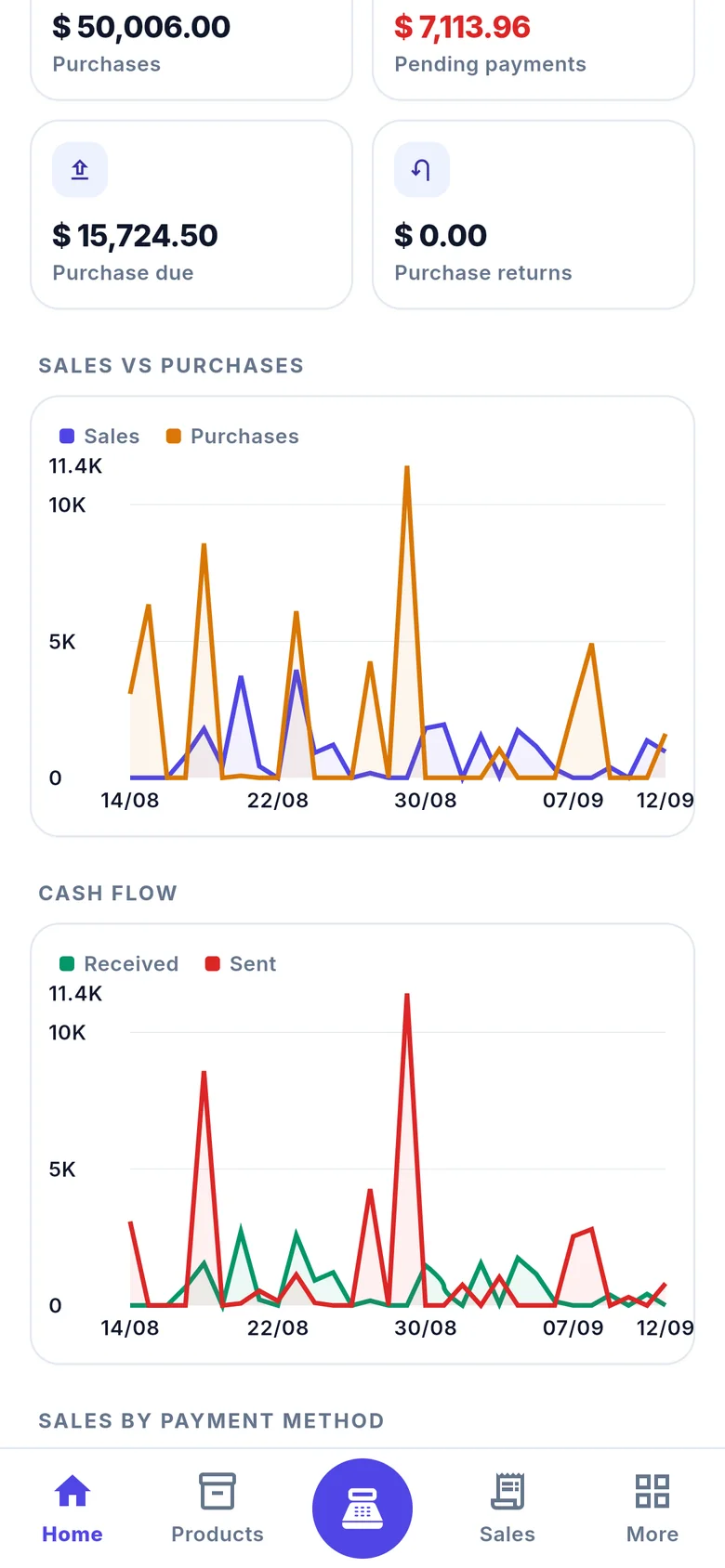Click the 'SALES BY PAYMENT METHOD' heading
The image size is (725, 1568).
[211, 1421]
